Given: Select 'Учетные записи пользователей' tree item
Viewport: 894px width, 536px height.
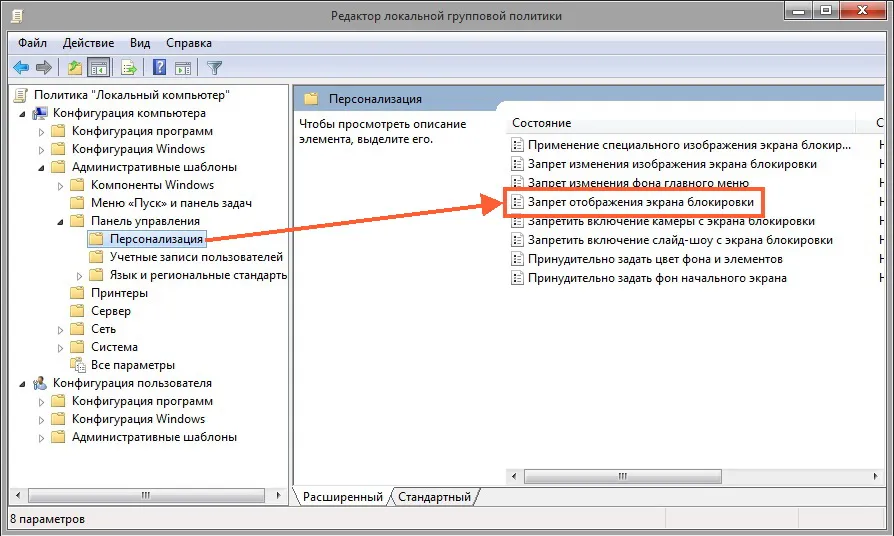Looking at the screenshot, I should coord(196,257).
